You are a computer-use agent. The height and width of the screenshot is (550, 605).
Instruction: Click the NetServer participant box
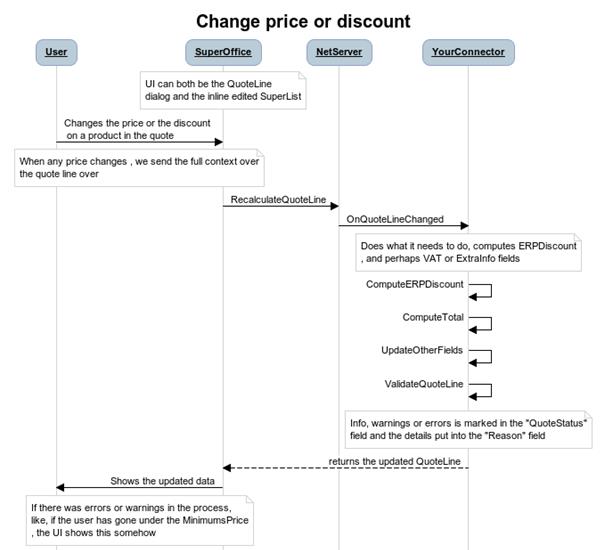point(339,52)
